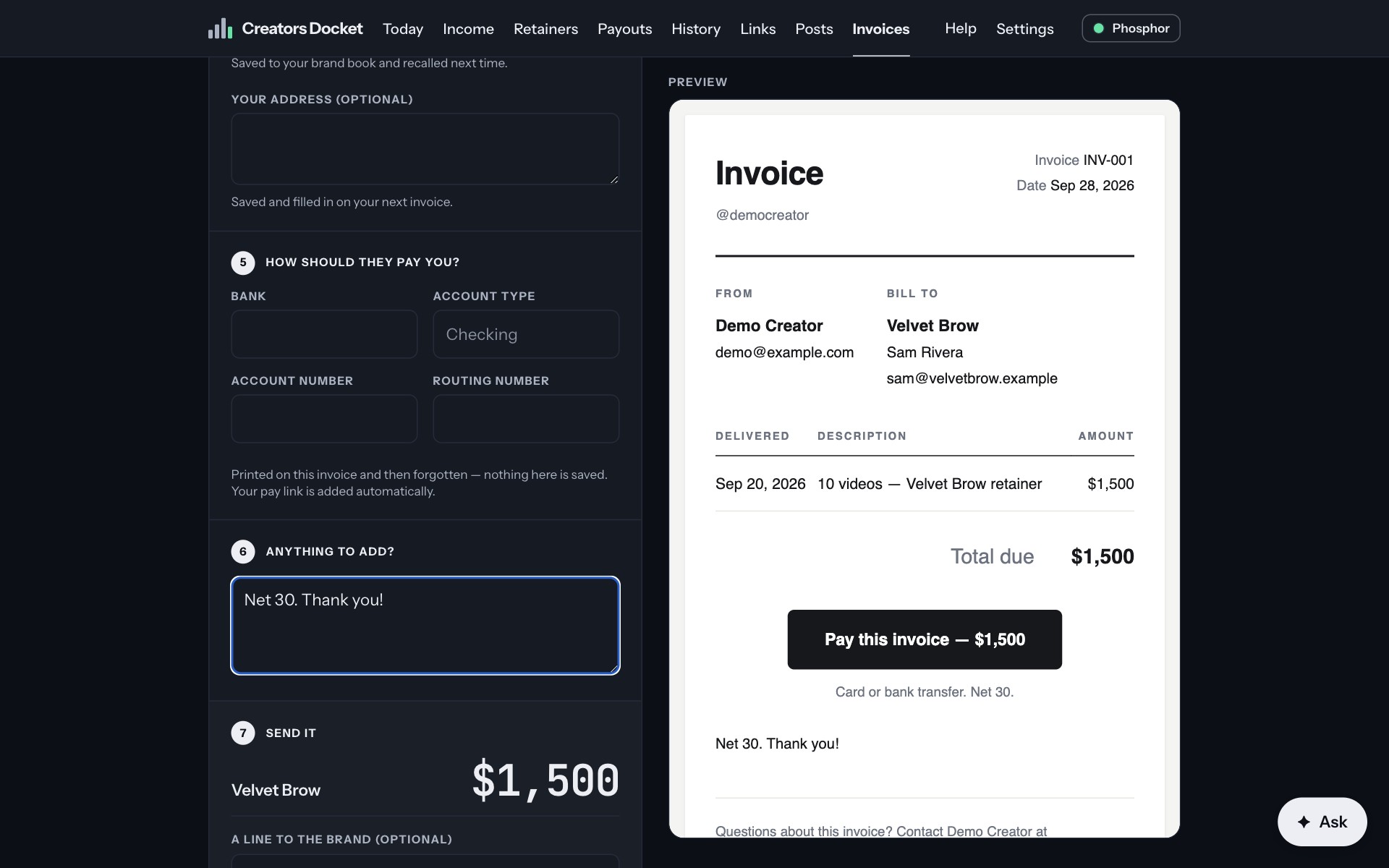Viewport: 1389px width, 868px height.
Task: Click the 'Net 30. Thank you!' notes box
Action: [425, 626]
